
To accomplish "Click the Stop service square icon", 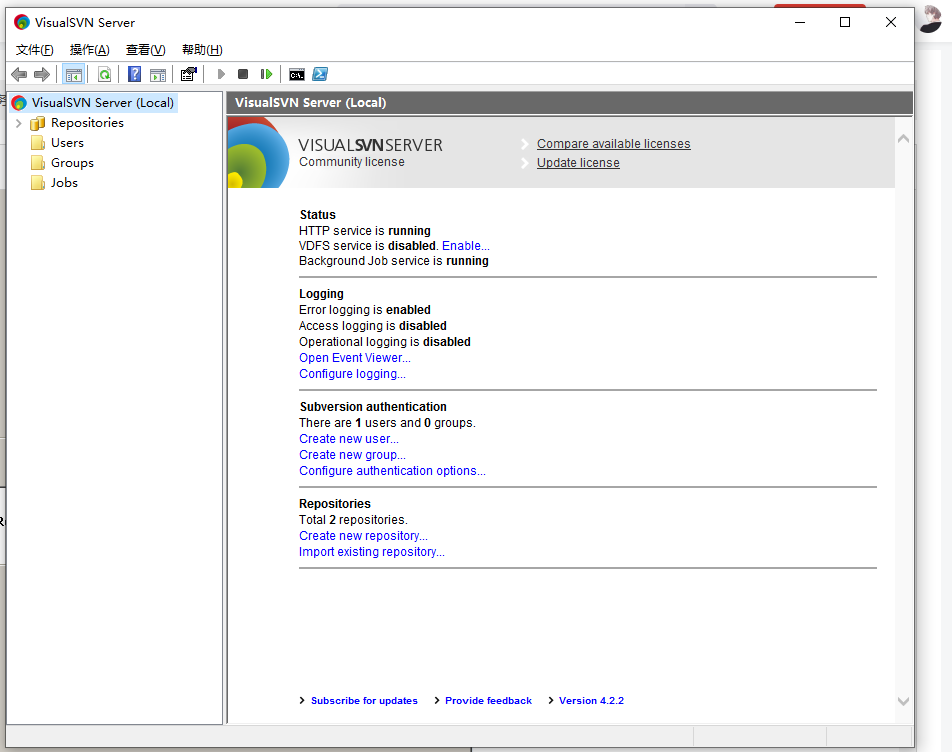I will click(x=243, y=74).
